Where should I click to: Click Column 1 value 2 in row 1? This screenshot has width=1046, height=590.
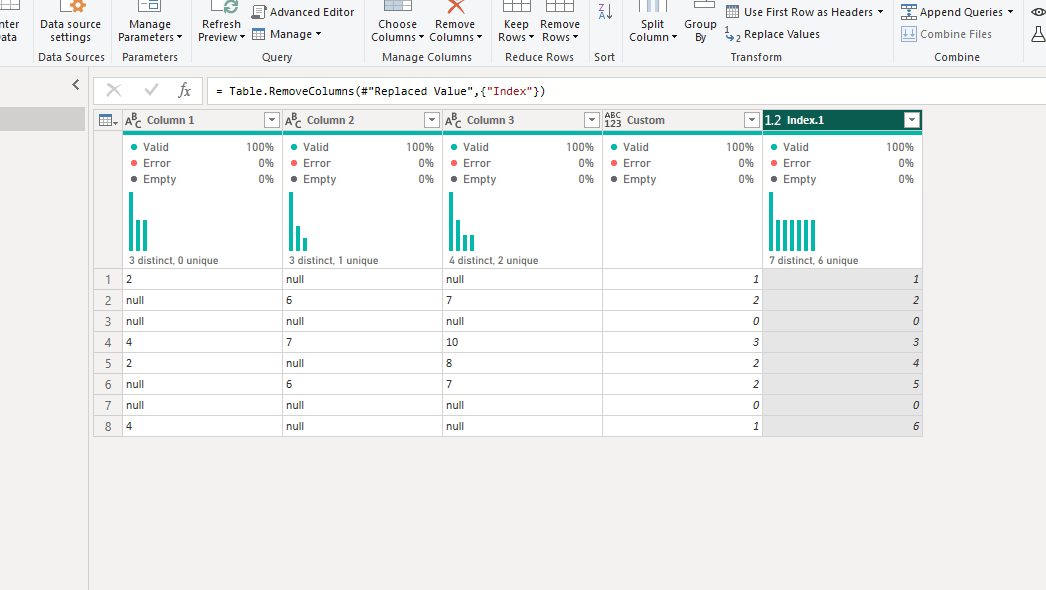(202, 280)
